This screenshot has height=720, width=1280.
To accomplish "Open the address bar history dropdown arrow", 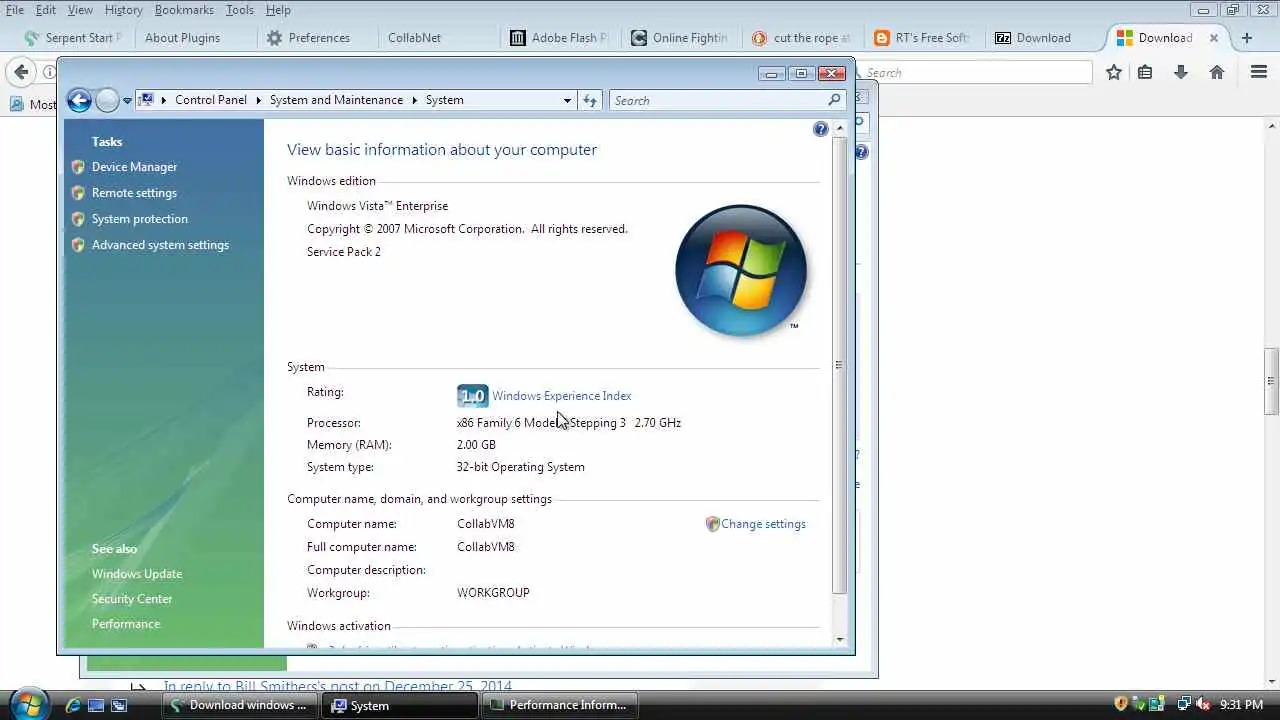I will (567, 100).
